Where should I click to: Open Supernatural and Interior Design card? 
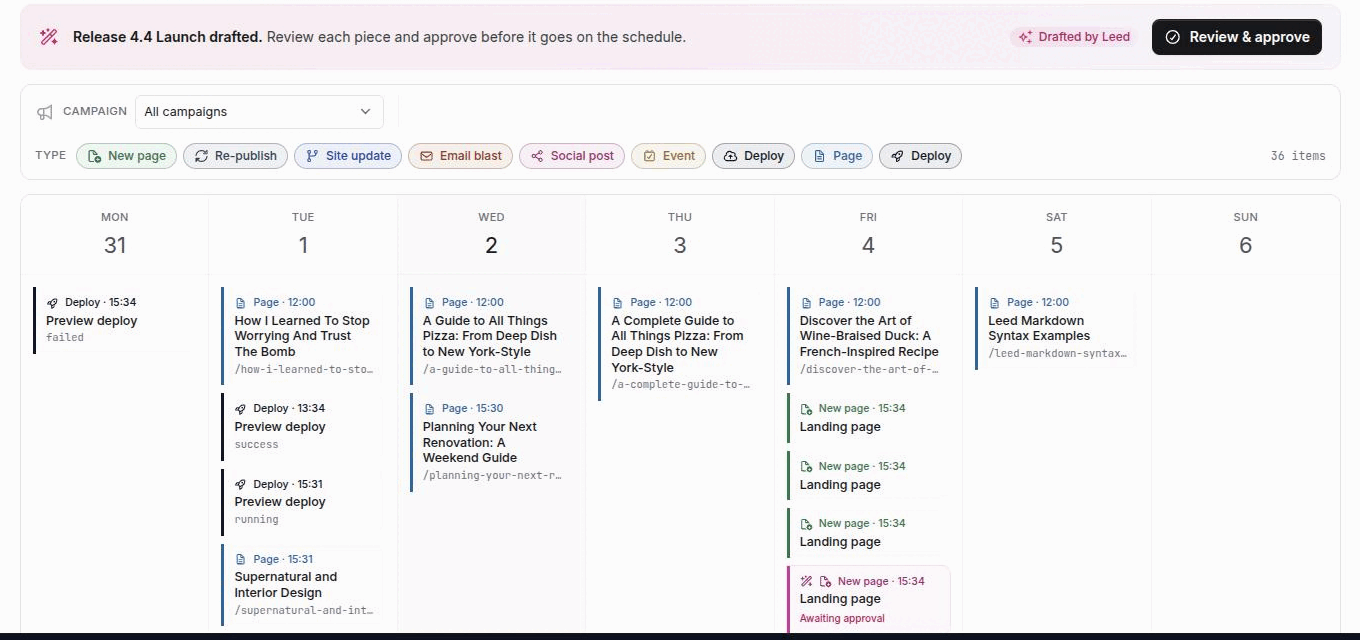coord(302,586)
